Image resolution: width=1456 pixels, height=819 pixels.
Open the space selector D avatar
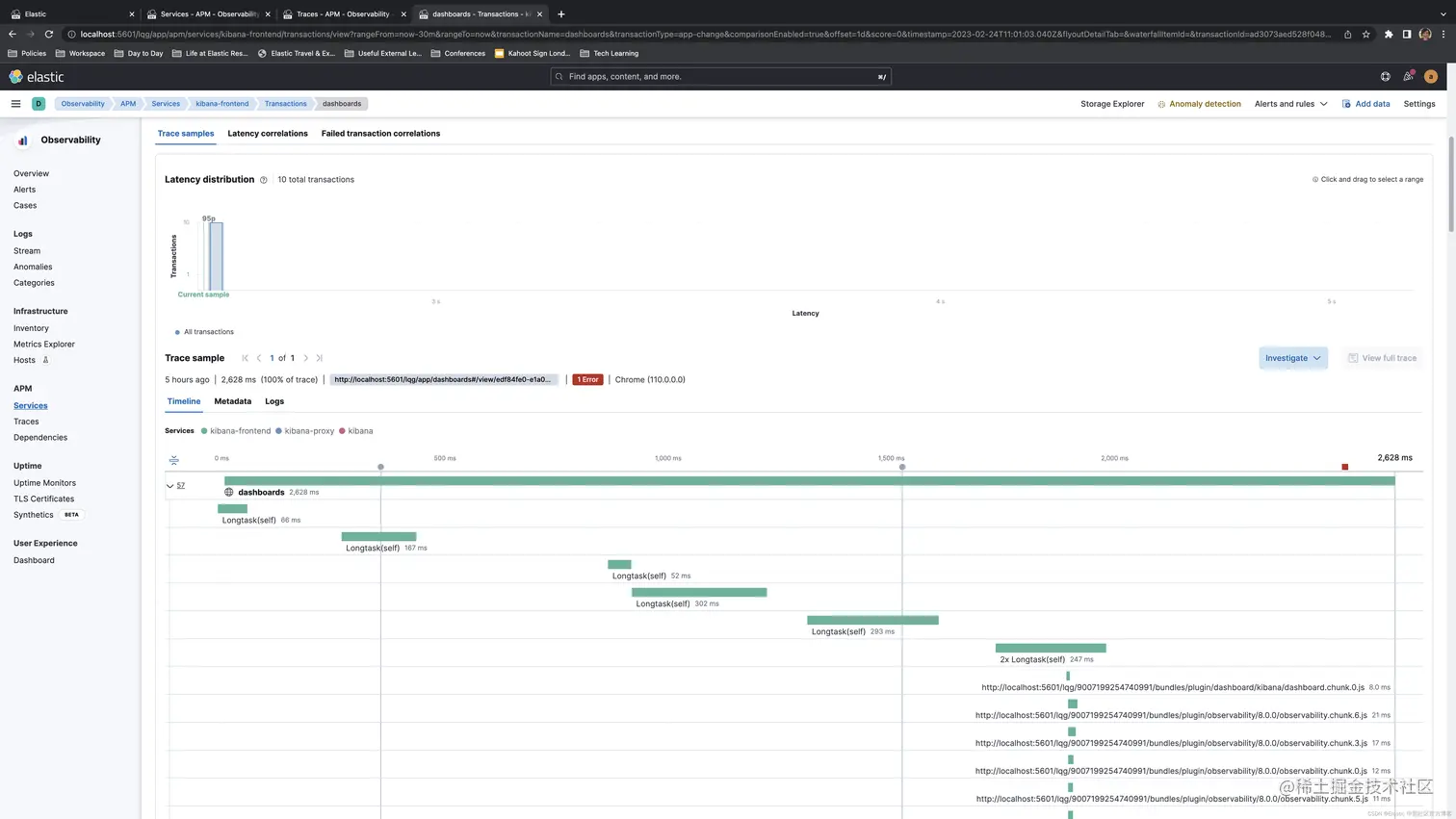tap(39, 104)
